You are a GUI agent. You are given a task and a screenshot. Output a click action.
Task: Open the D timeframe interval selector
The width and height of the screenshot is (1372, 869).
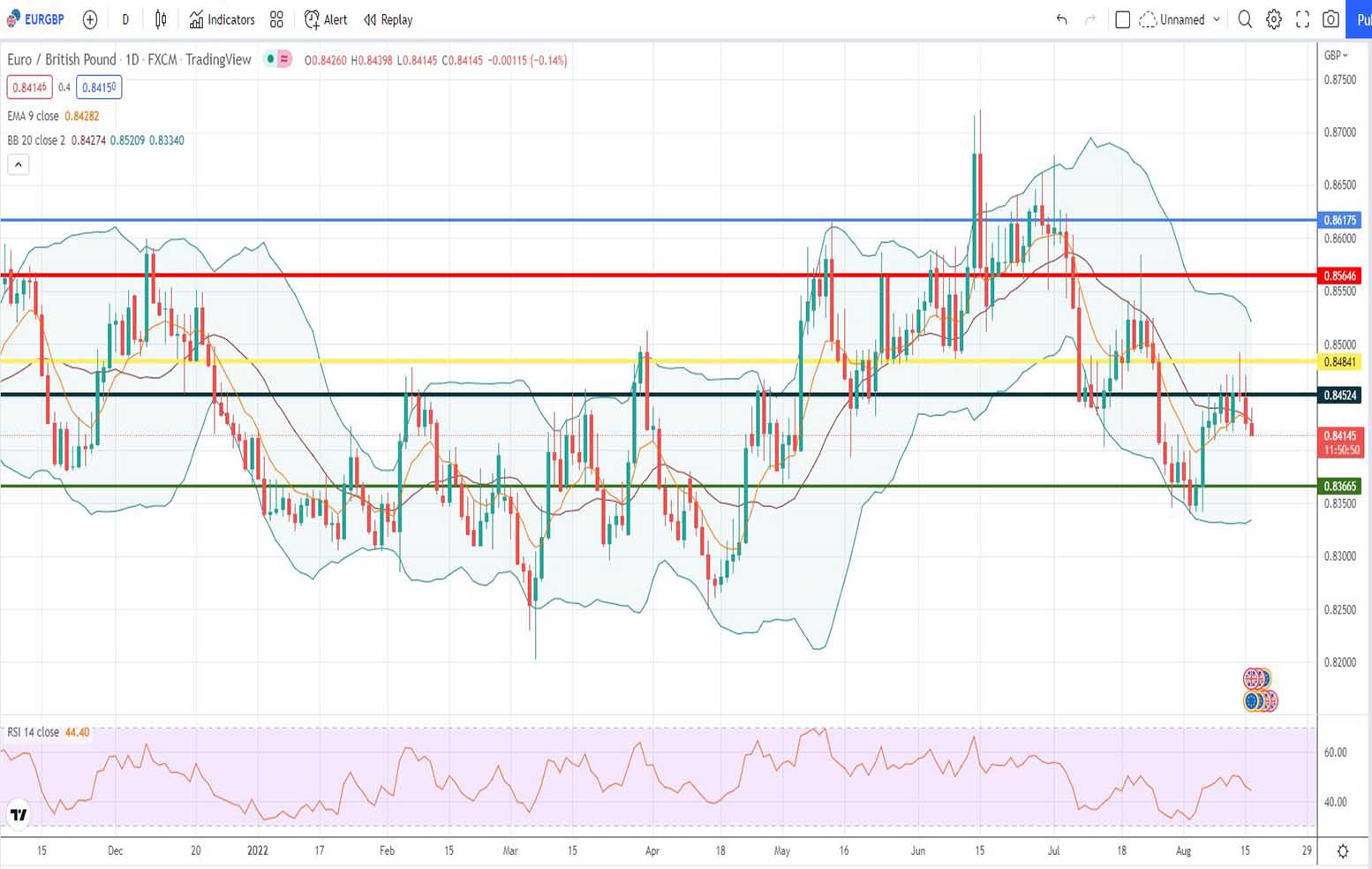pos(125,19)
